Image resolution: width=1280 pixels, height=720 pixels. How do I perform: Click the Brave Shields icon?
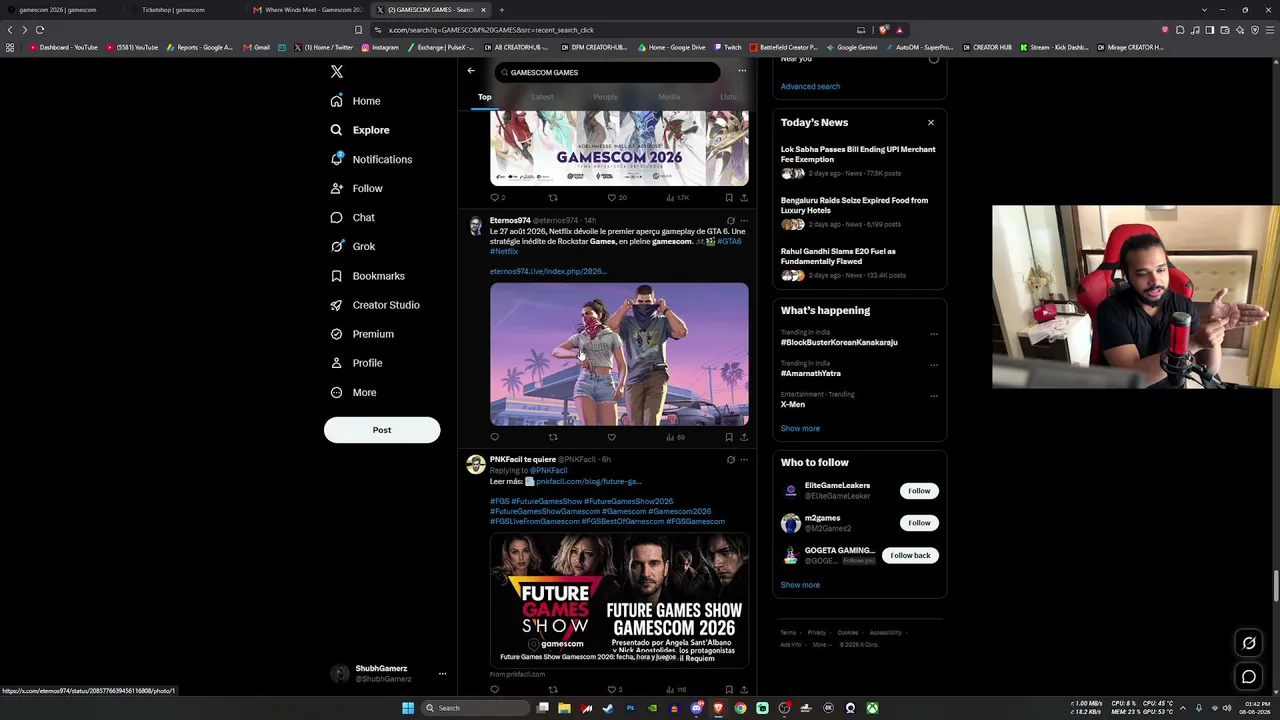click(x=885, y=30)
